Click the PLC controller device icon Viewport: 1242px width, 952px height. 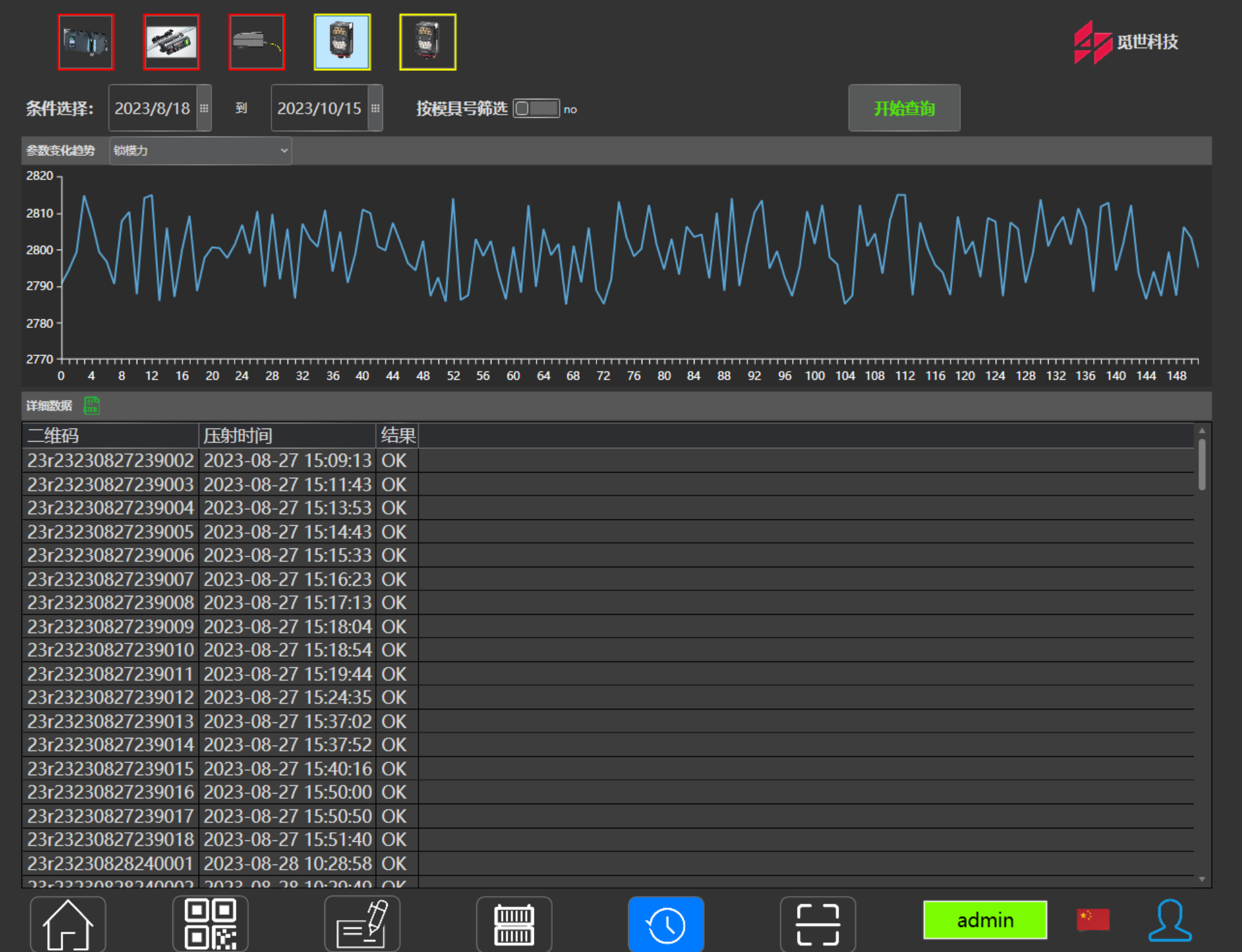click(86, 43)
